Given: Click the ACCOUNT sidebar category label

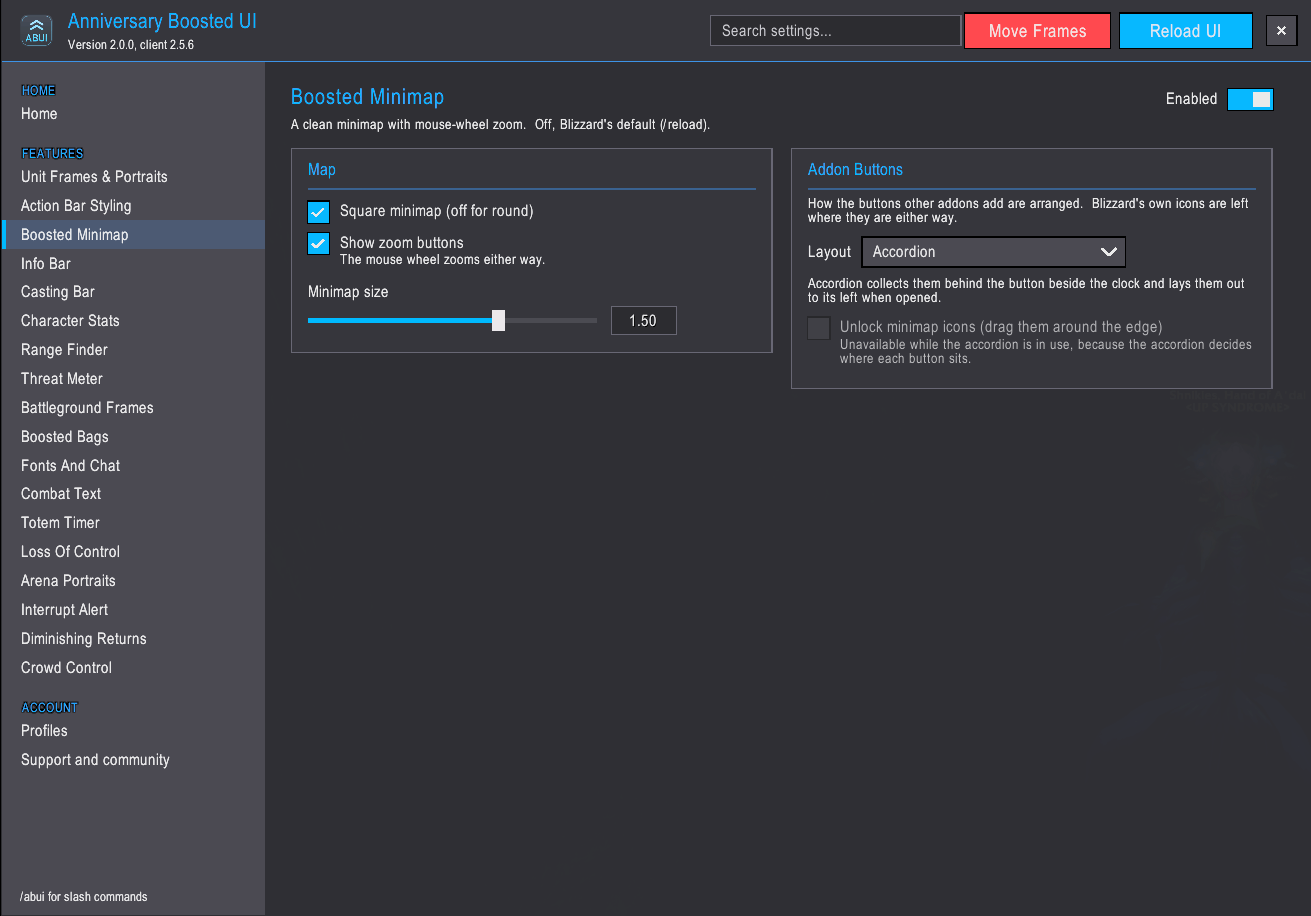Looking at the screenshot, I should point(50,707).
